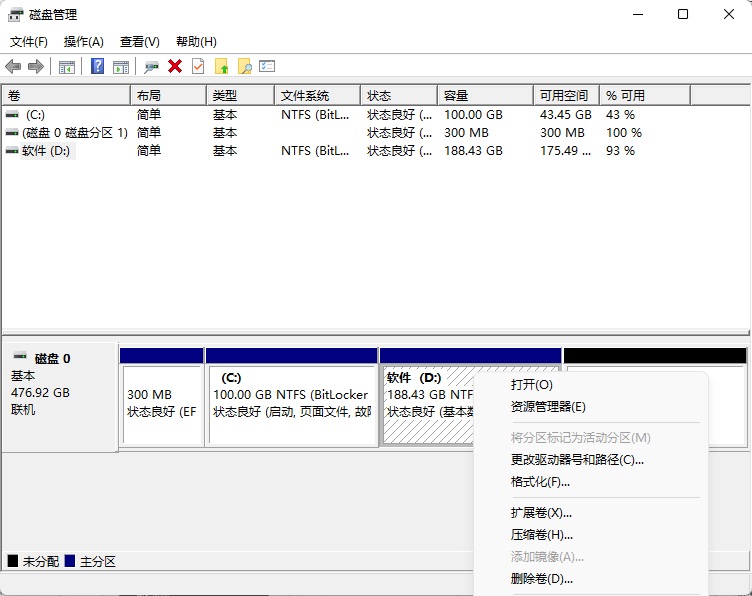Toggle the show/hide action pane icon

coord(121,67)
